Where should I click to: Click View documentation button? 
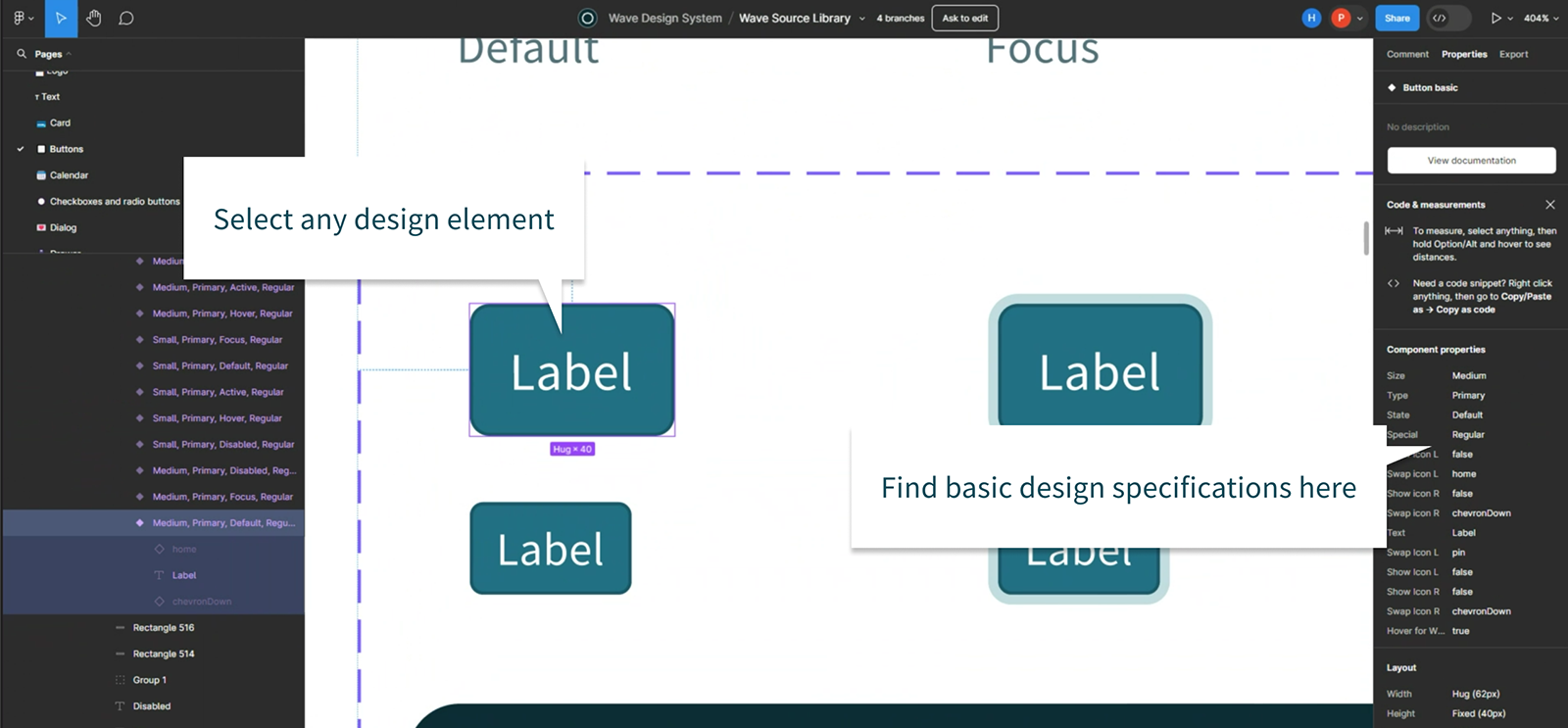point(1471,161)
